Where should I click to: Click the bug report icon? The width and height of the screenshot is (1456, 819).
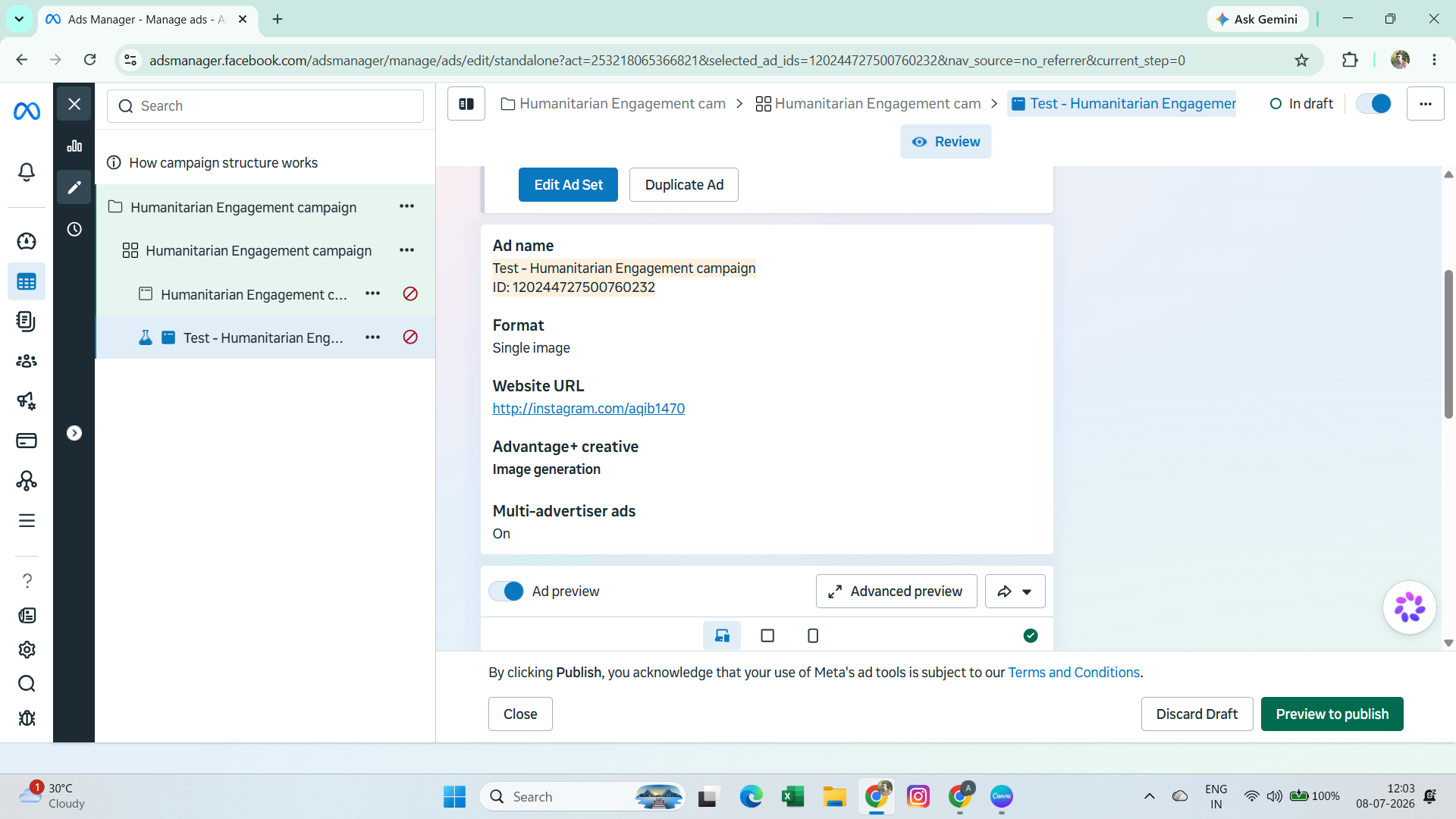click(27, 717)
